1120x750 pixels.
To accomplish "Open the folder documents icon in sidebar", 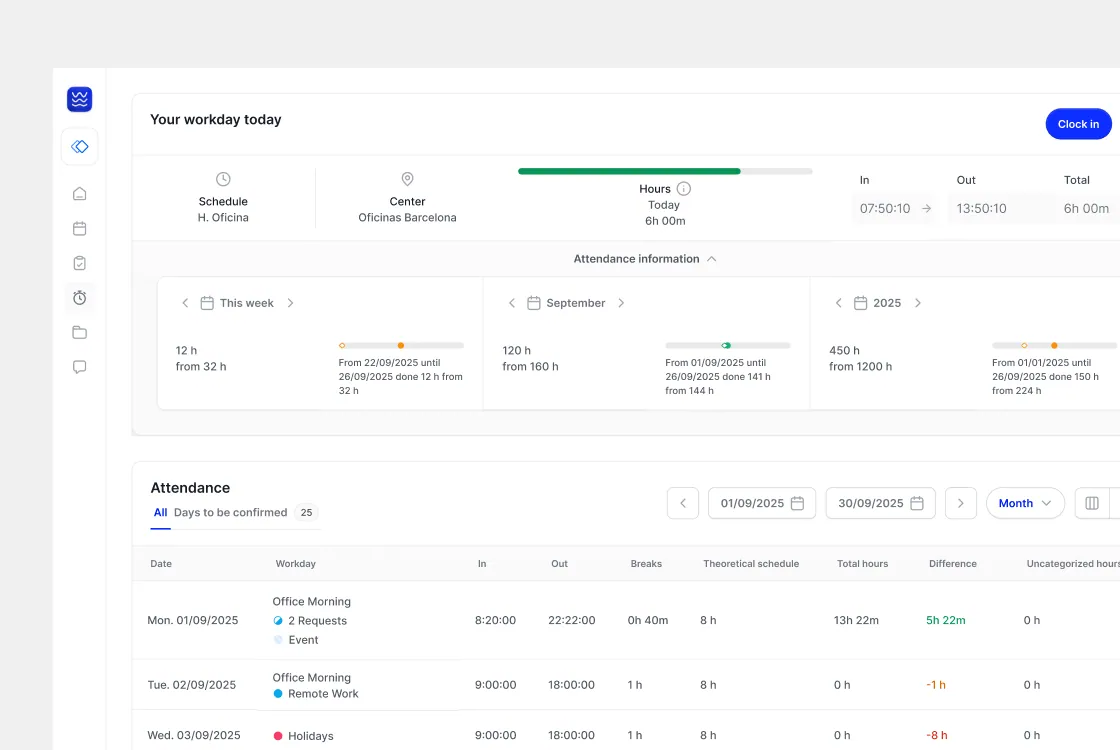I will point(79,332).
